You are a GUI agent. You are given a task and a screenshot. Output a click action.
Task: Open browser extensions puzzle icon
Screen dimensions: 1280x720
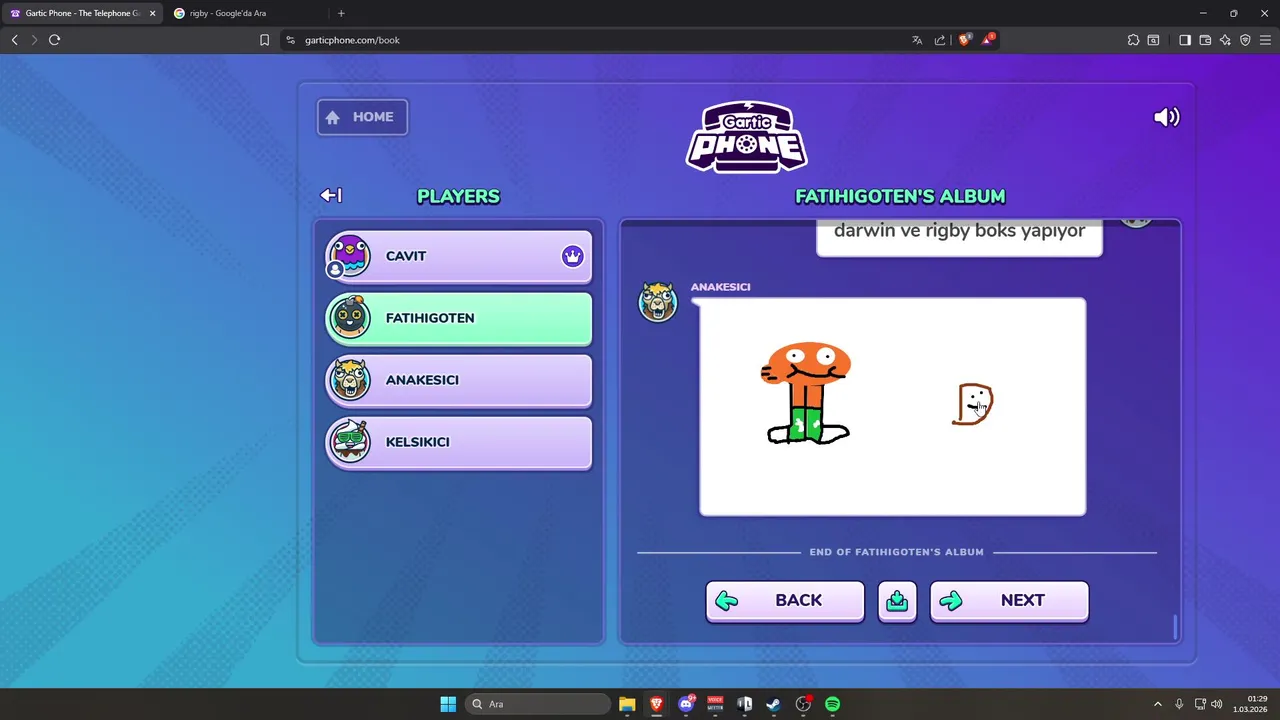pyautogui.click(x=1133, y=40)
